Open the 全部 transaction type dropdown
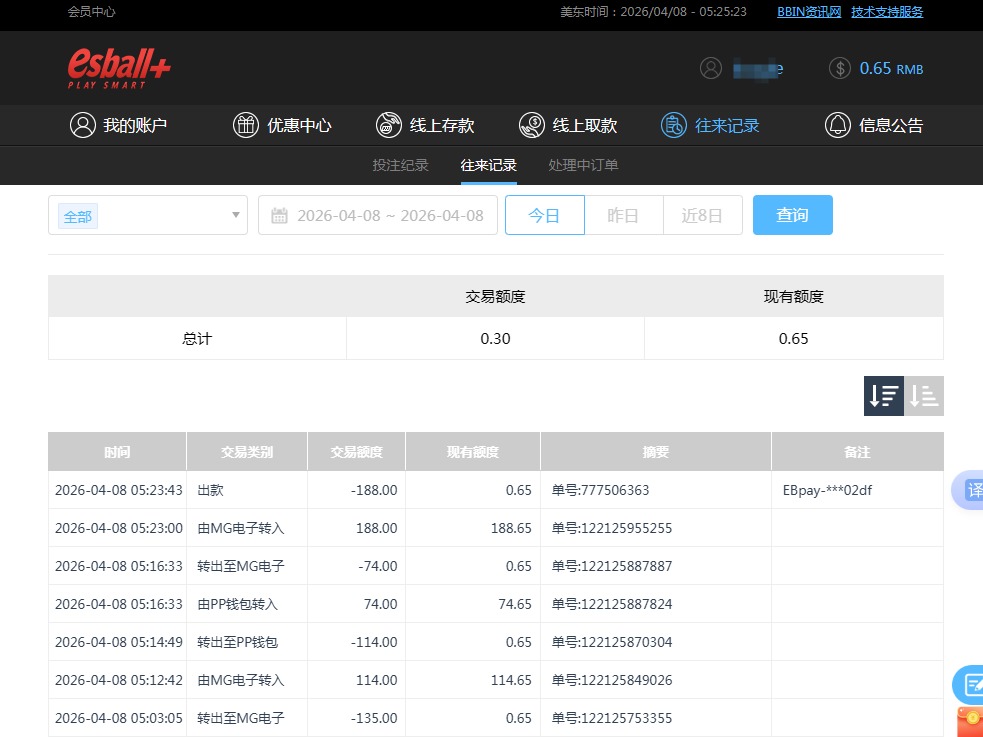 coord(147,215)
